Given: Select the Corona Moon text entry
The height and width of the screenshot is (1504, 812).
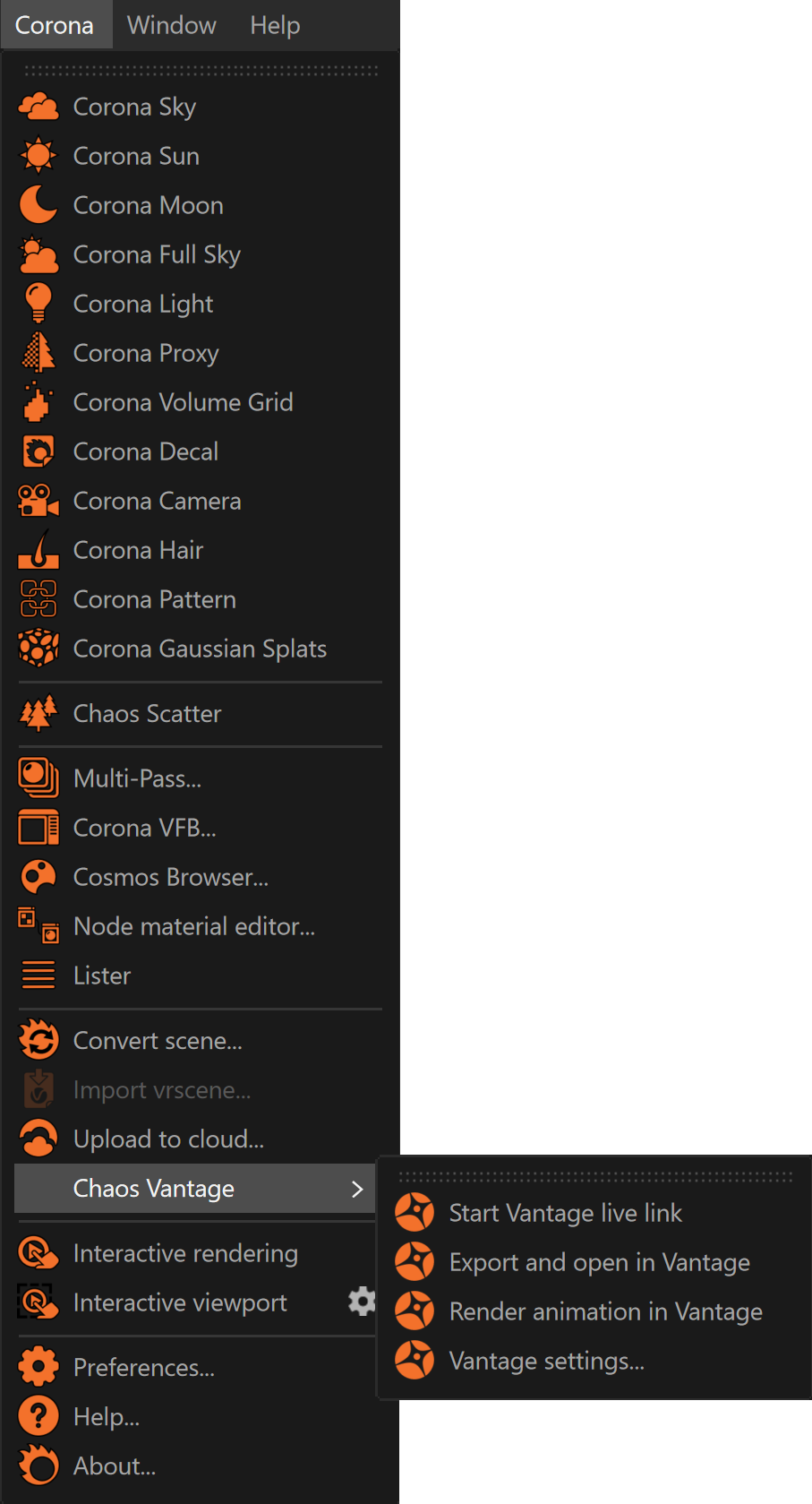Looking at the screenshot, I should click(149, 205).
